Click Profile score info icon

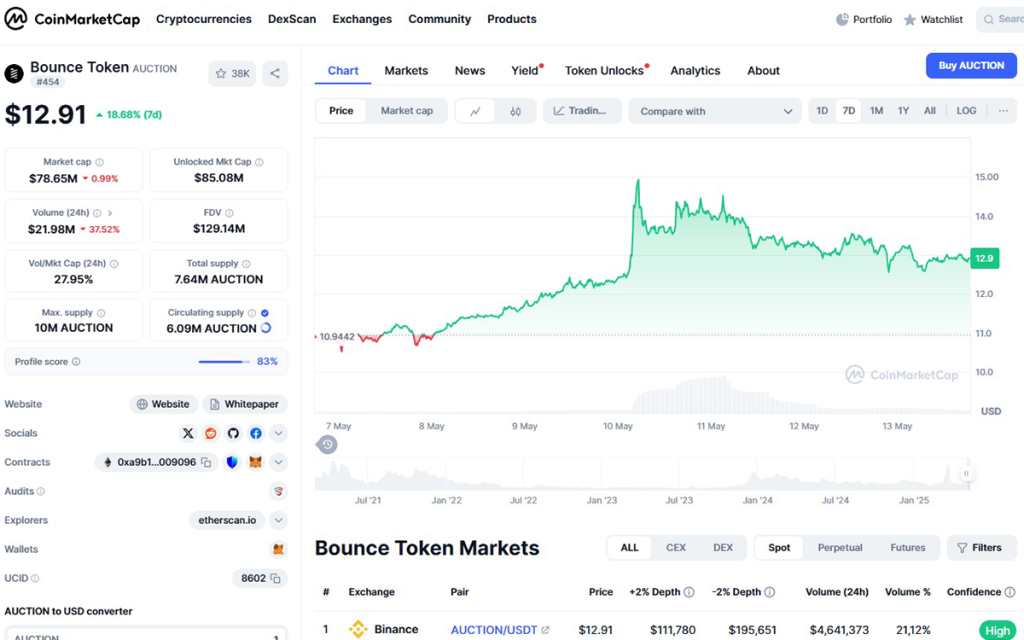click(x=76, y=362)
